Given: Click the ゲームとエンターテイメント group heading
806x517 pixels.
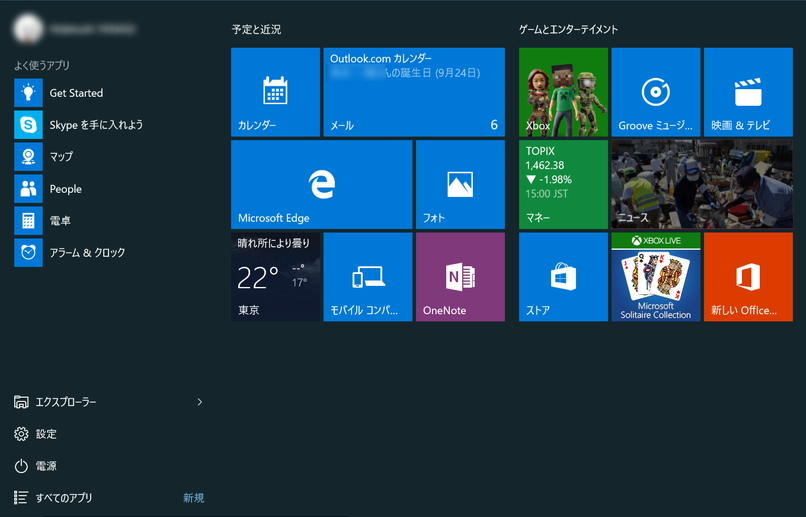Looking at the screenshot, I should (569, 29).
